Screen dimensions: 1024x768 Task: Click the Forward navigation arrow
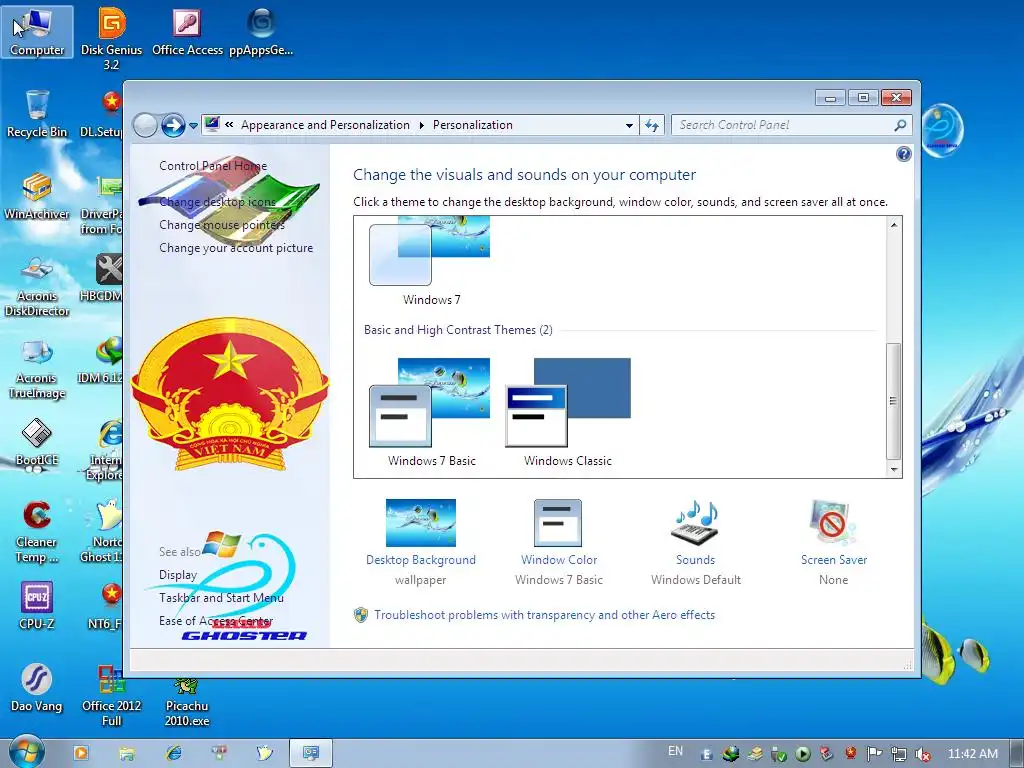pyautogui.click(x=173, y=125)
